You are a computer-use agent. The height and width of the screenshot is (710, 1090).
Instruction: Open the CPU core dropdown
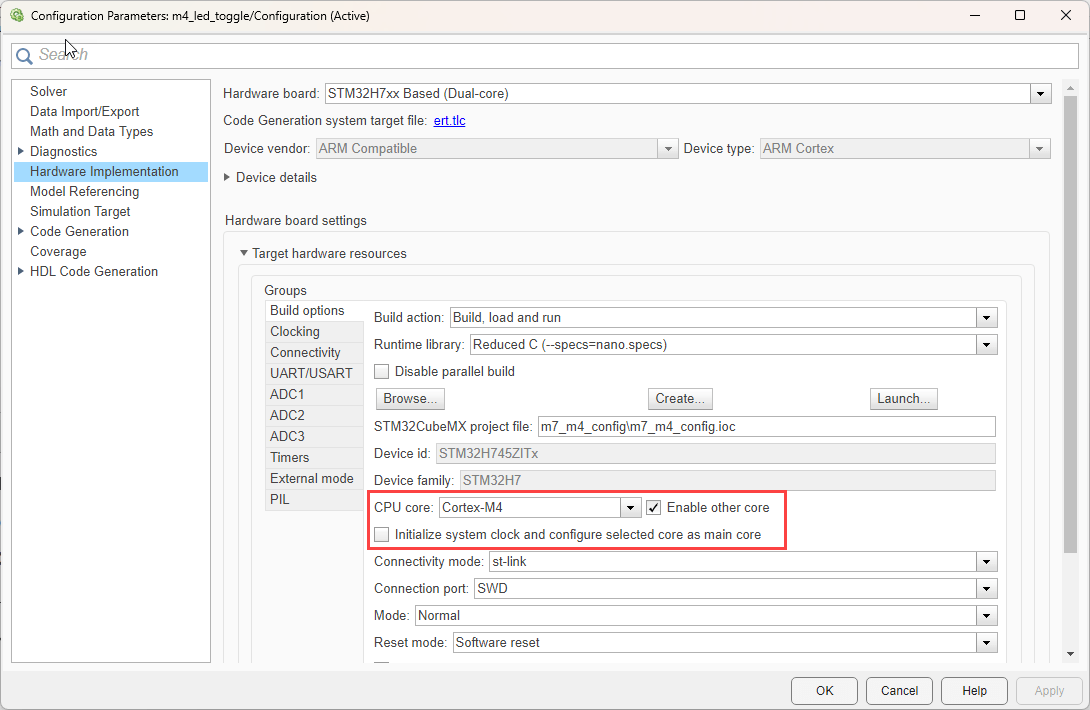click(x=629, y=507)
